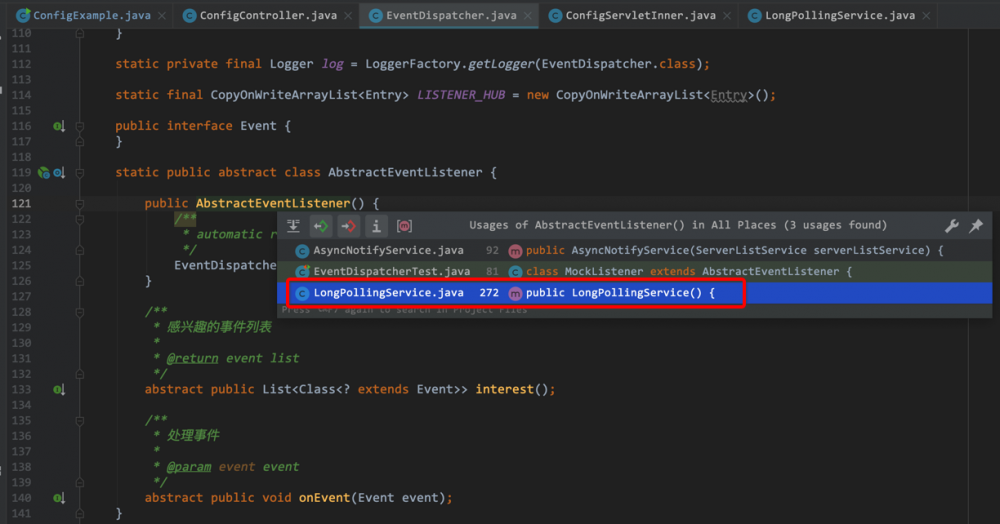Collapse the comment fold at line 122
Image resolution: width=1000 pixels, height=524 pixels.
point(80,219)
